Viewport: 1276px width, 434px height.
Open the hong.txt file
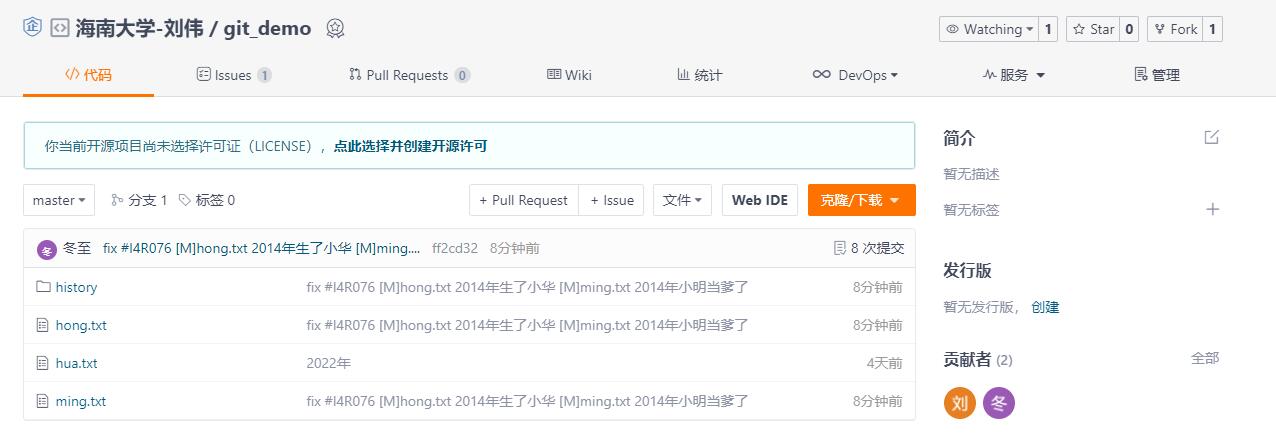click(x=81, y=325)
